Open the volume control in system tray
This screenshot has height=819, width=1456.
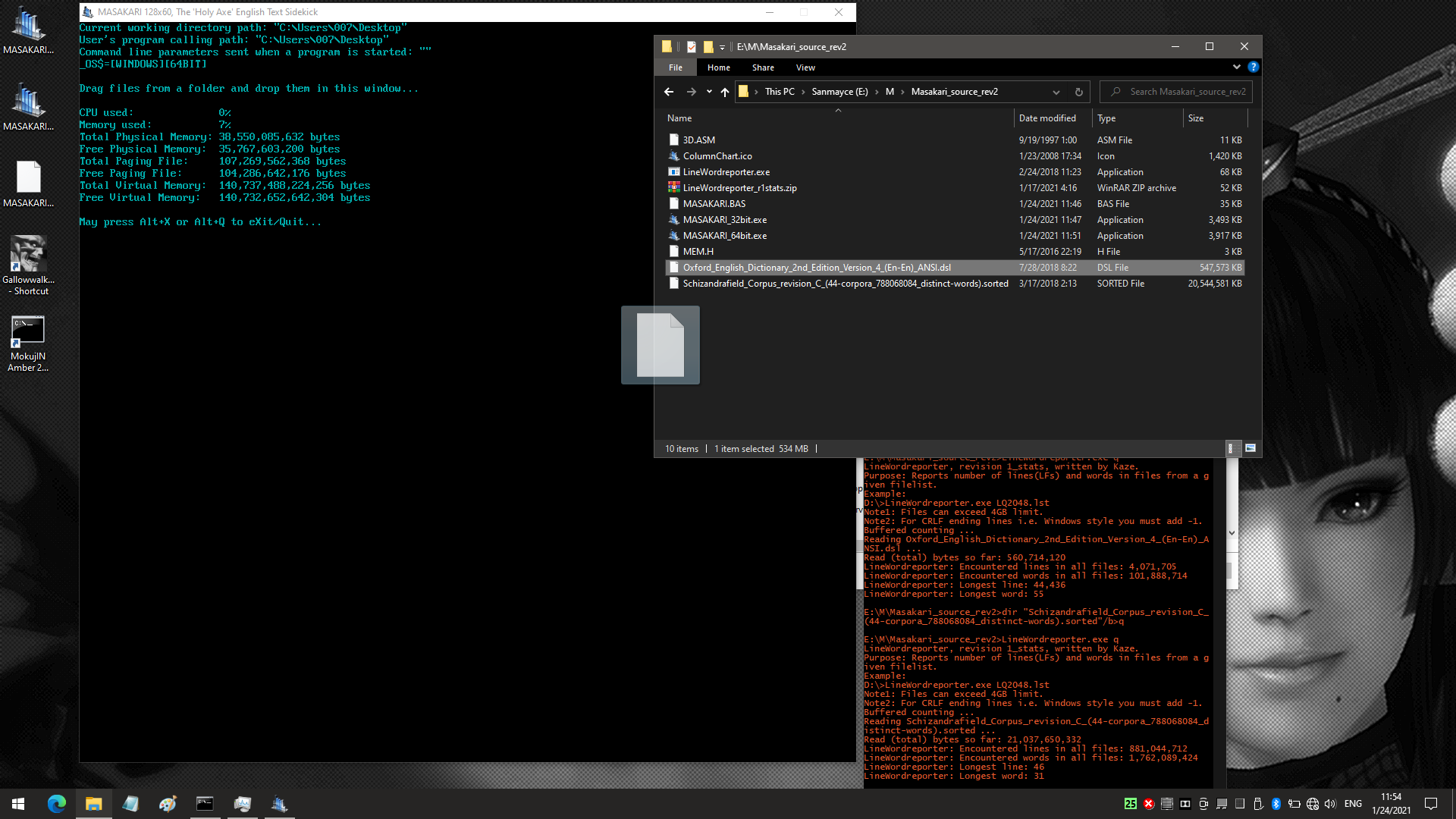tap(1331, 804)
